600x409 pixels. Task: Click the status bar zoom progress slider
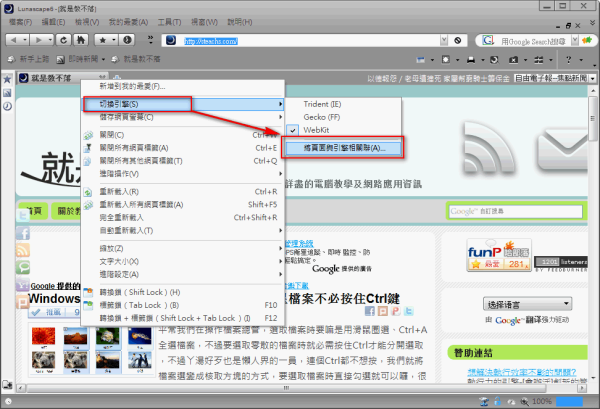[569, 401]
